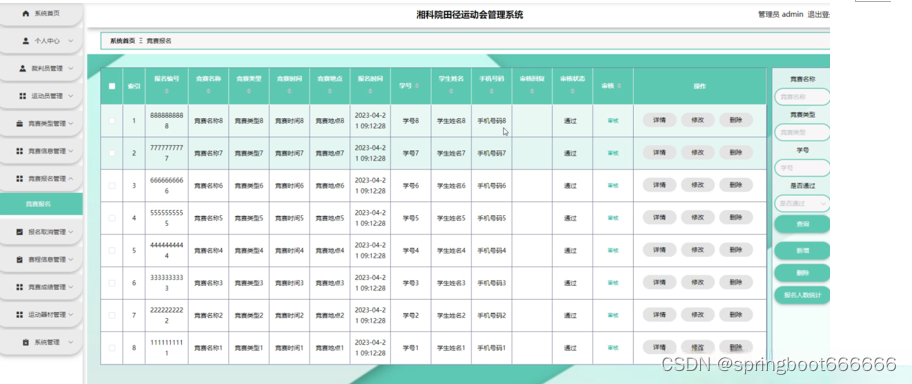Click the icon beside 系统管理 in sidebar
The width and height of the screenshot is (912, 384).
[x=25, y=342]
